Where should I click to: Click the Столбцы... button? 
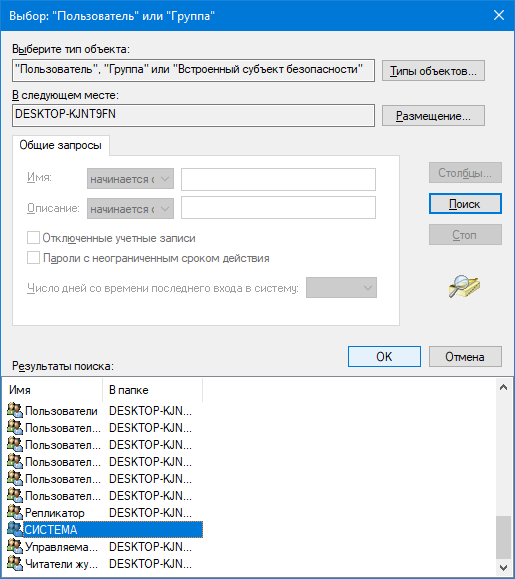(465, 172)
